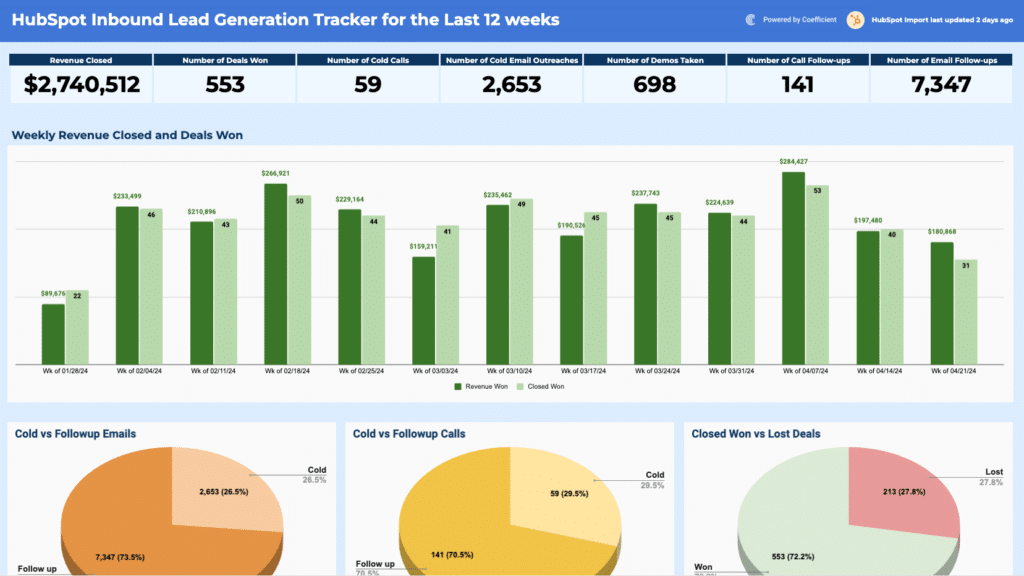The height and width of the screenshot is (576, 1024).
Task: Click the 'Powered by Coefficient' text
Action: (x=799, y=20)
